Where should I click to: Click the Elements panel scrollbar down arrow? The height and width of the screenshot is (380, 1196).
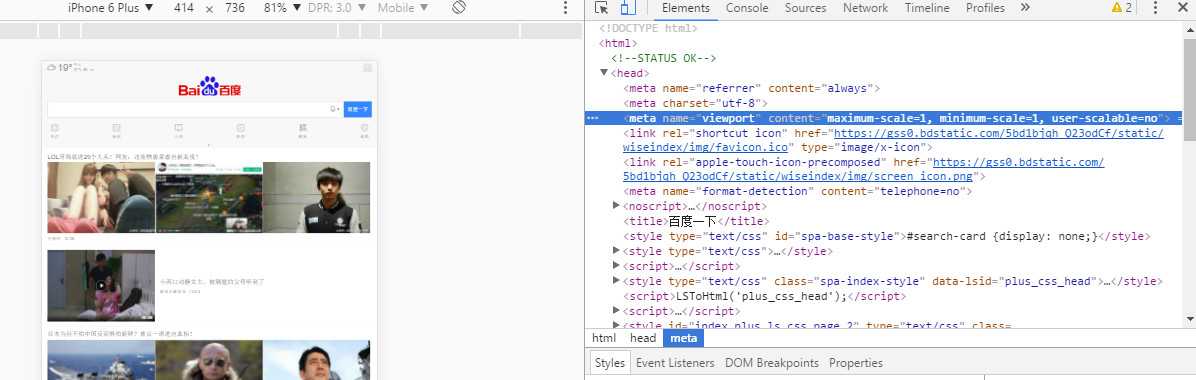1190,319
